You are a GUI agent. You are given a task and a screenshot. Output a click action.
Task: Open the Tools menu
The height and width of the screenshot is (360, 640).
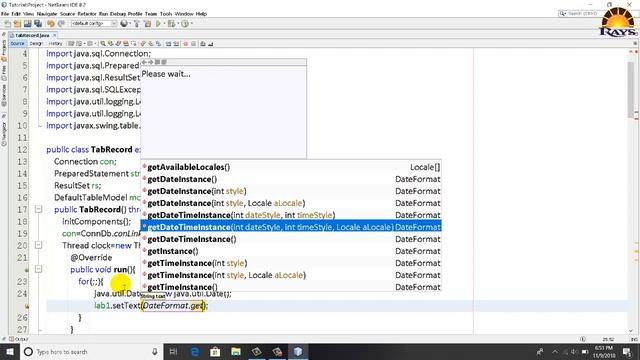point(166,14)
